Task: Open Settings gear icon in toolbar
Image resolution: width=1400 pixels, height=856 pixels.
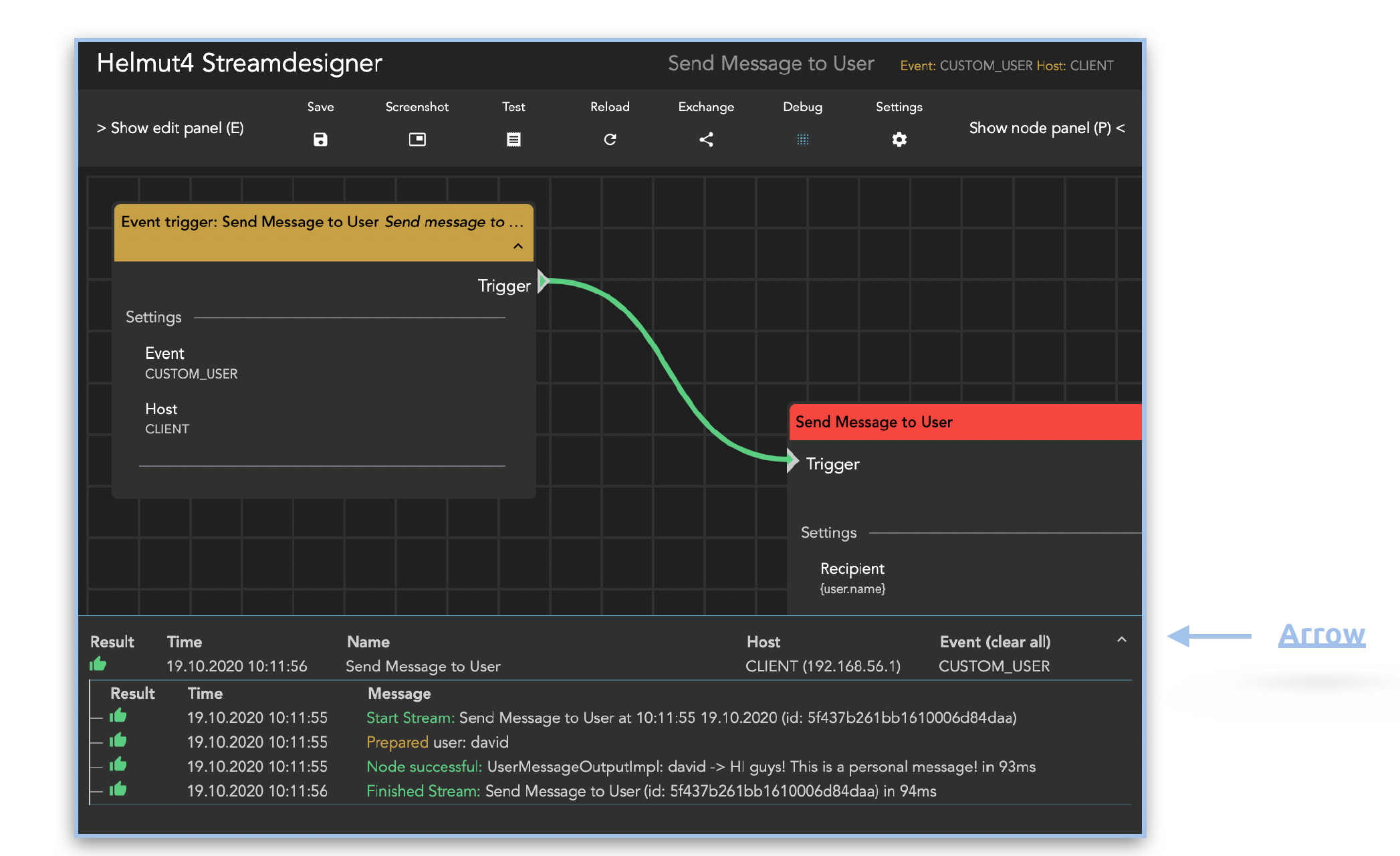Action: [x=899, y=139]
